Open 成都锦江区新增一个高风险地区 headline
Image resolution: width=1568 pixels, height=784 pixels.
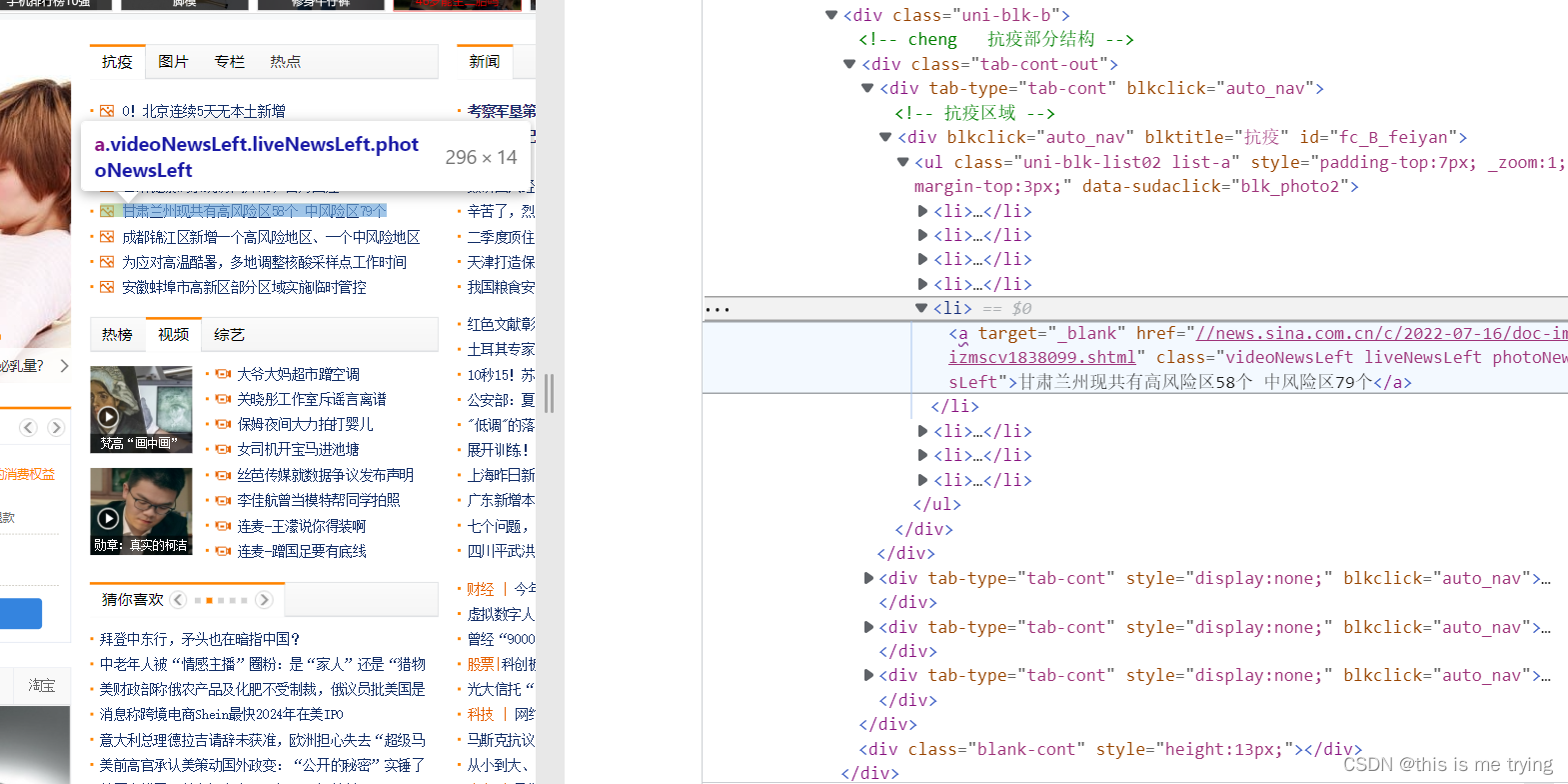(271, 237)
